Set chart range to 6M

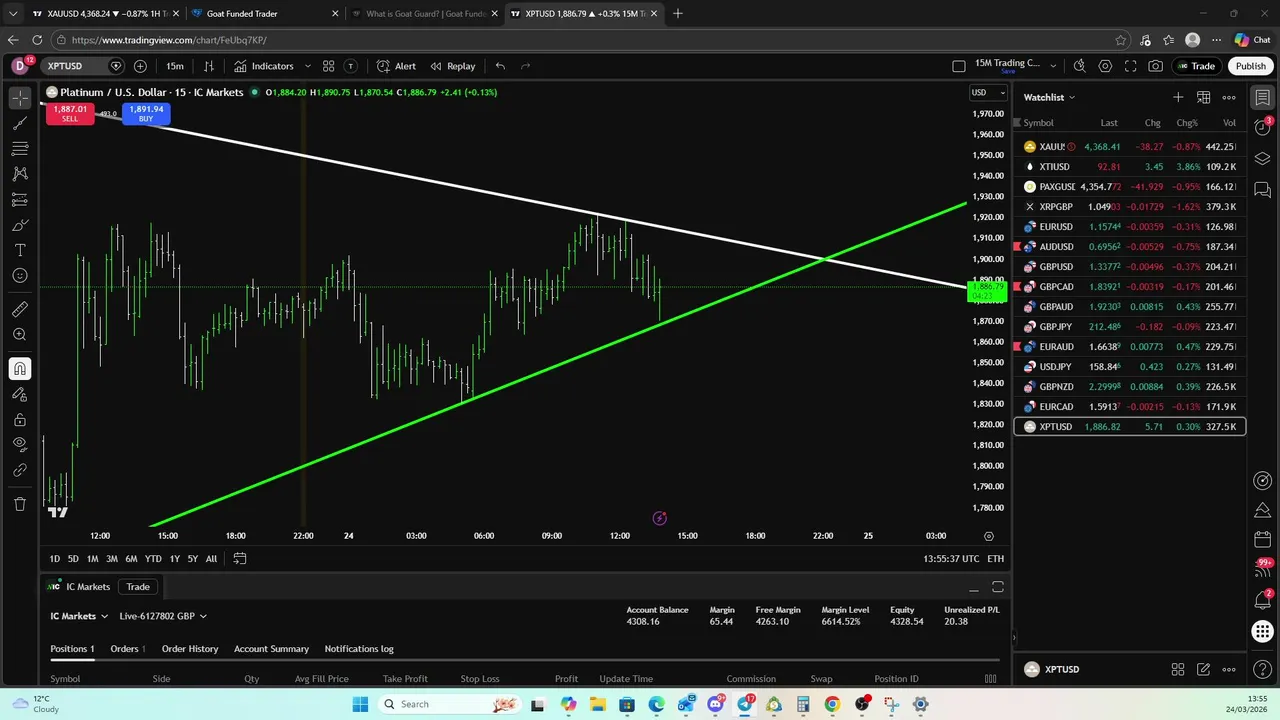(x=131, y=559)
